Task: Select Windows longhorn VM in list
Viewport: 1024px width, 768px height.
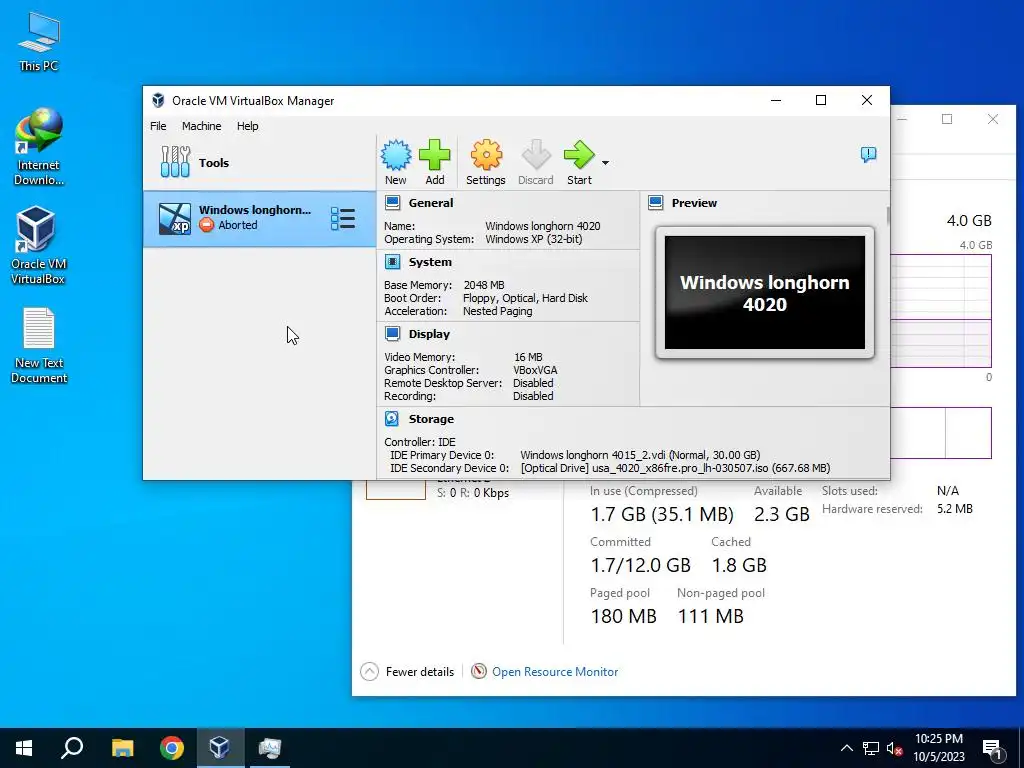Action: click(259, 219)
